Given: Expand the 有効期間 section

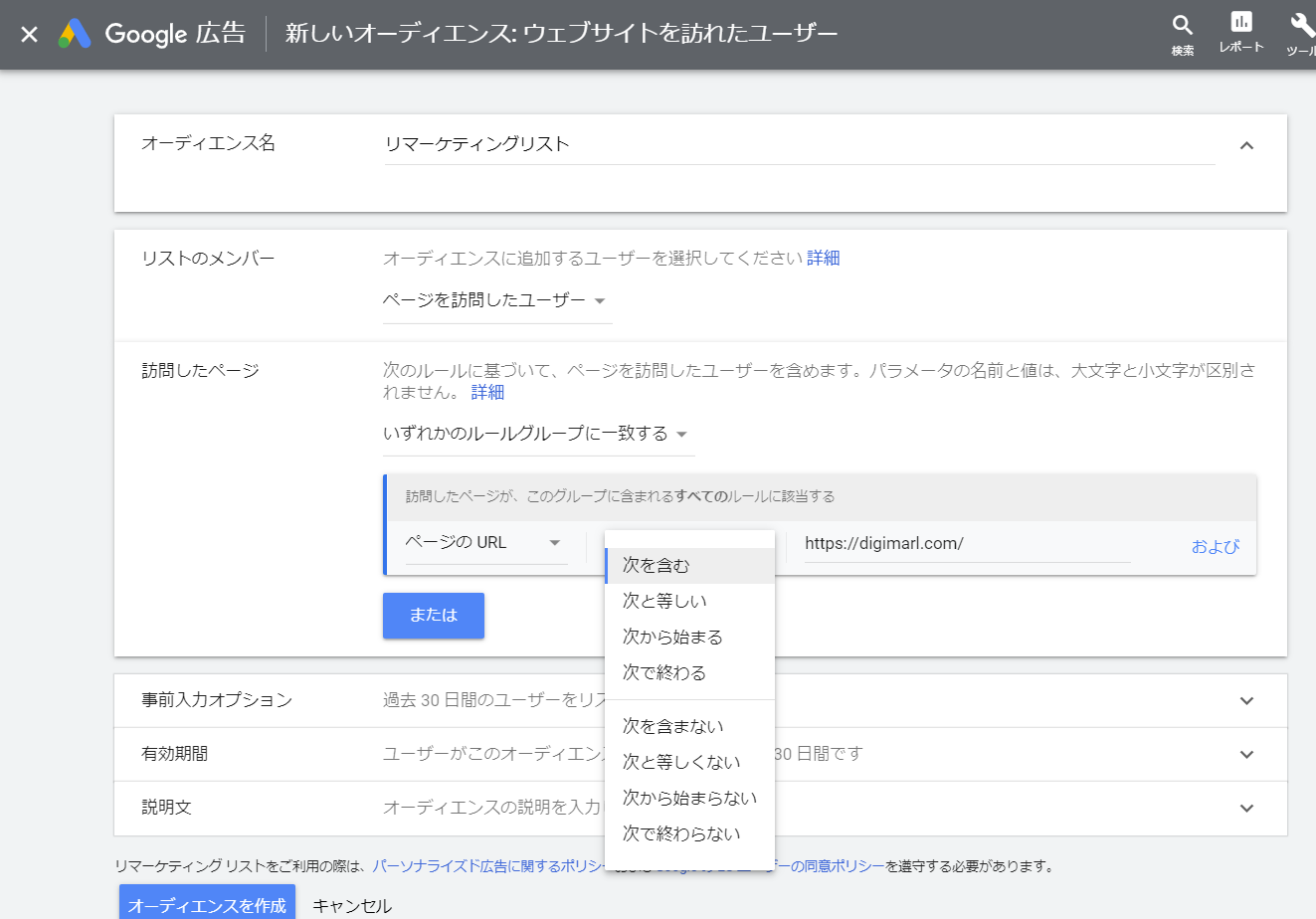Looking at the screenshot, I should point(700,754).
